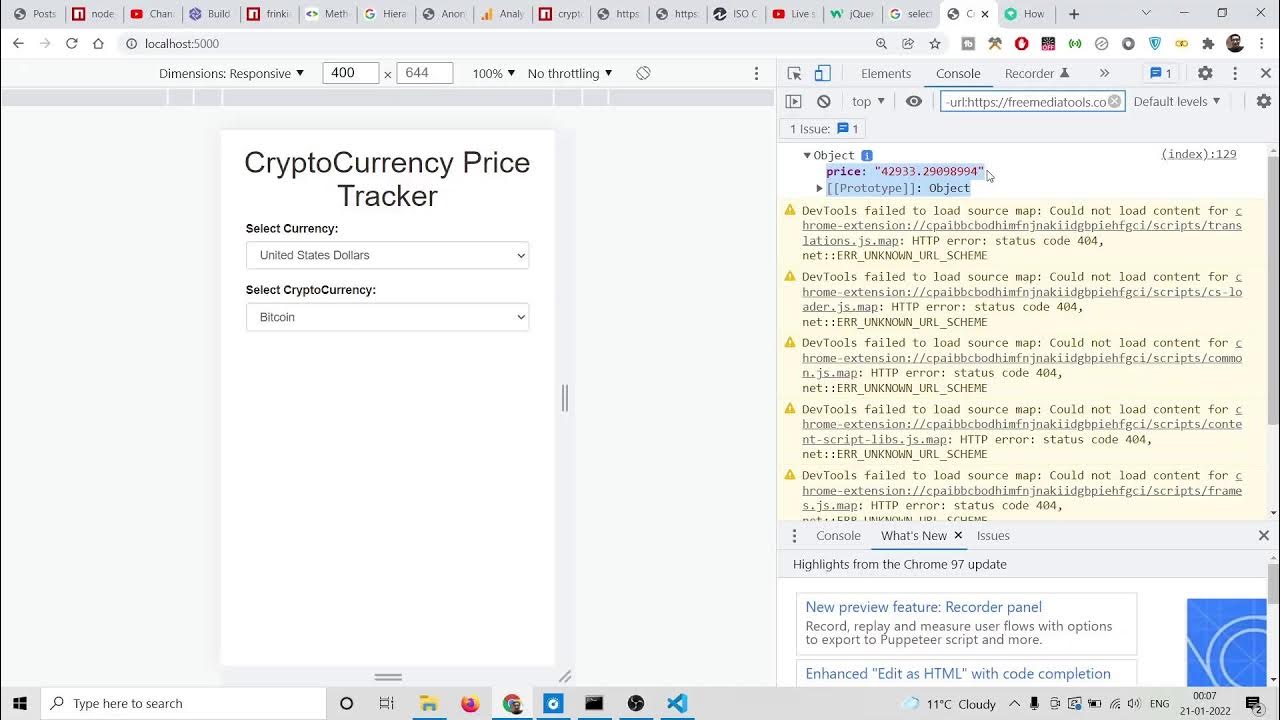Click the viewport width input field
The image size is (1280, 720).
(x=350, y=73)
